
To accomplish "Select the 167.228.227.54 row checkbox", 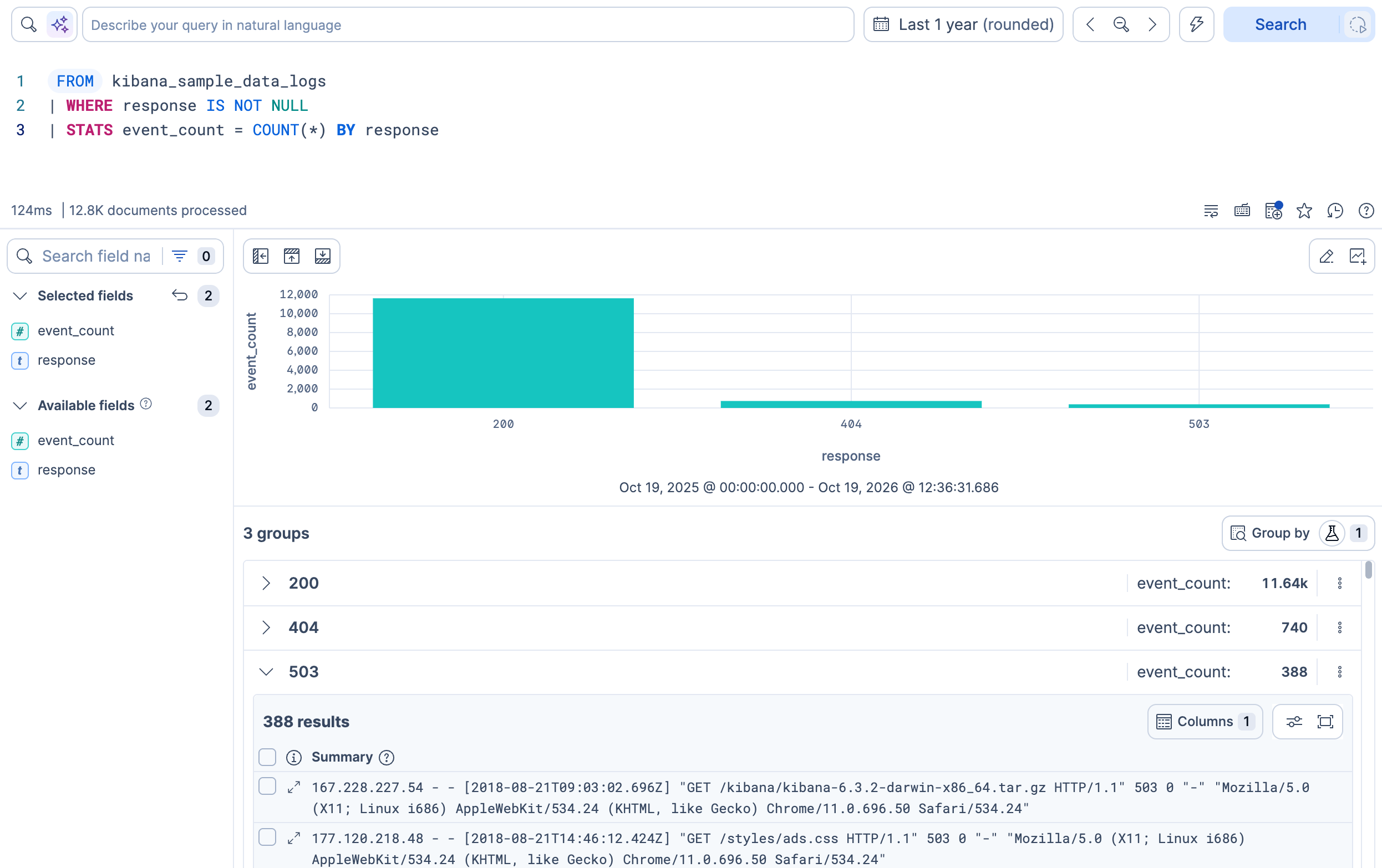I will pos(267,786).
